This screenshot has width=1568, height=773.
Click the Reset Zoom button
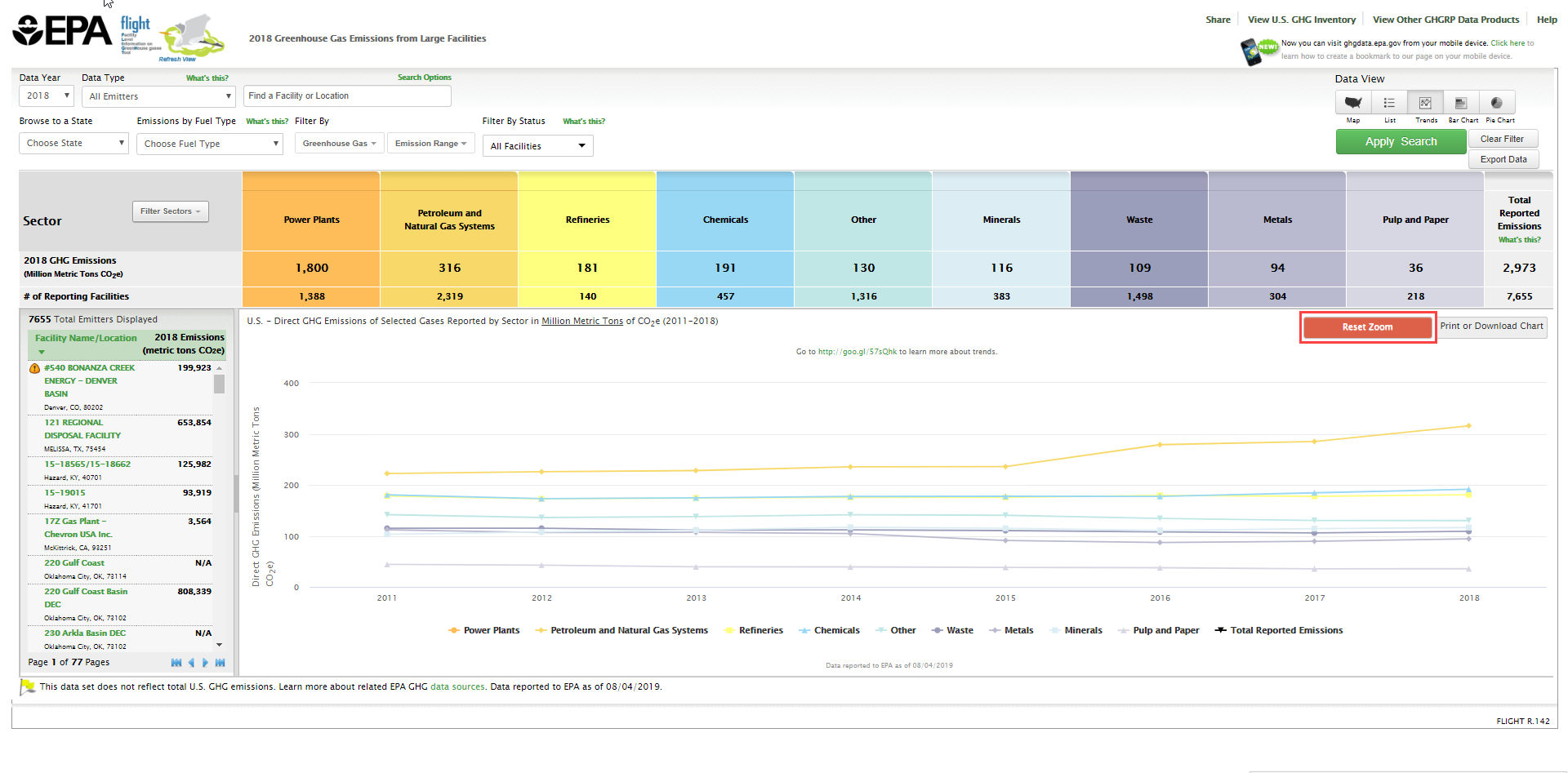point(1367,327)
